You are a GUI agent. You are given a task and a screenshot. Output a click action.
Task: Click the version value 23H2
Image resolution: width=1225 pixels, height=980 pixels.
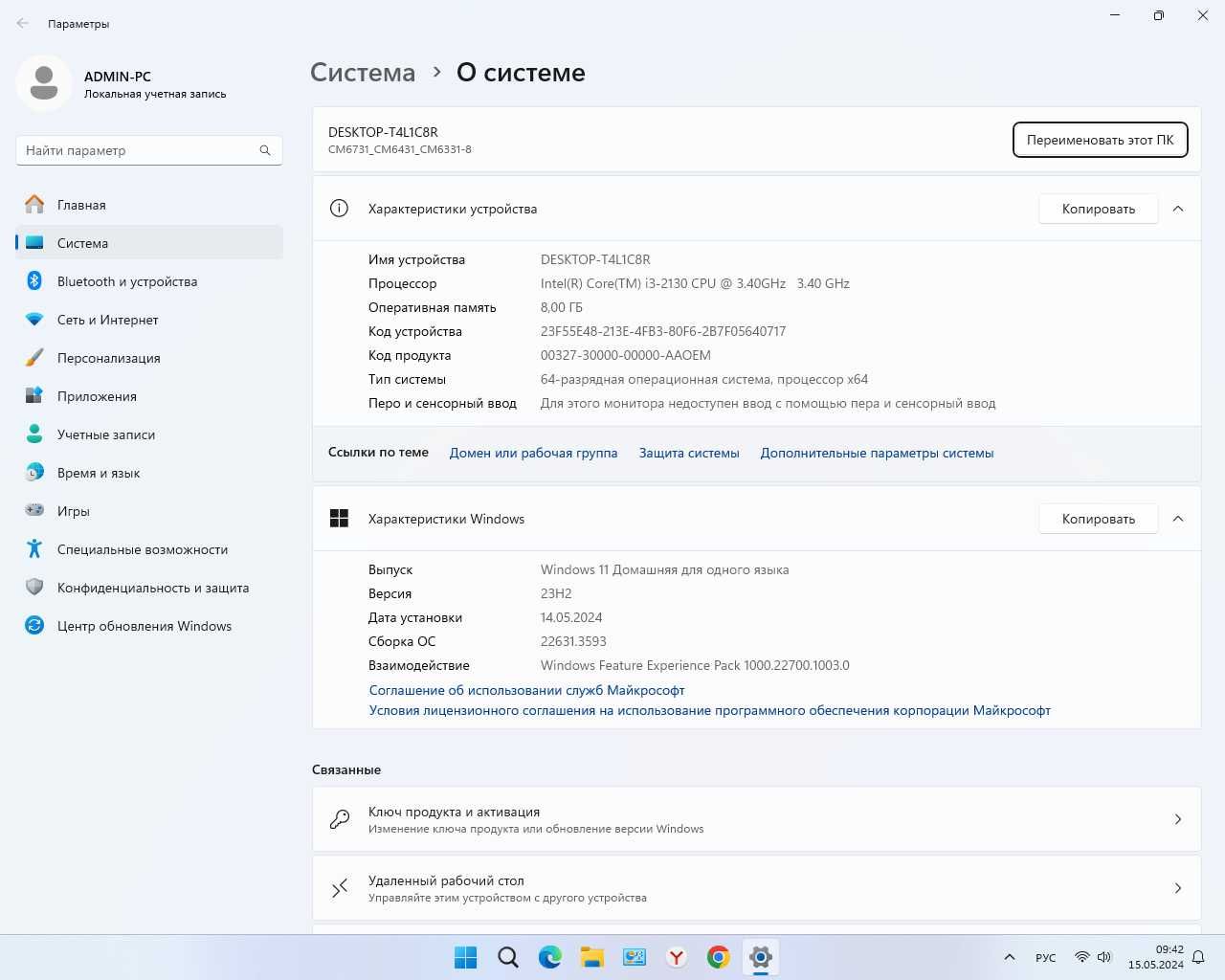point(556,593)
